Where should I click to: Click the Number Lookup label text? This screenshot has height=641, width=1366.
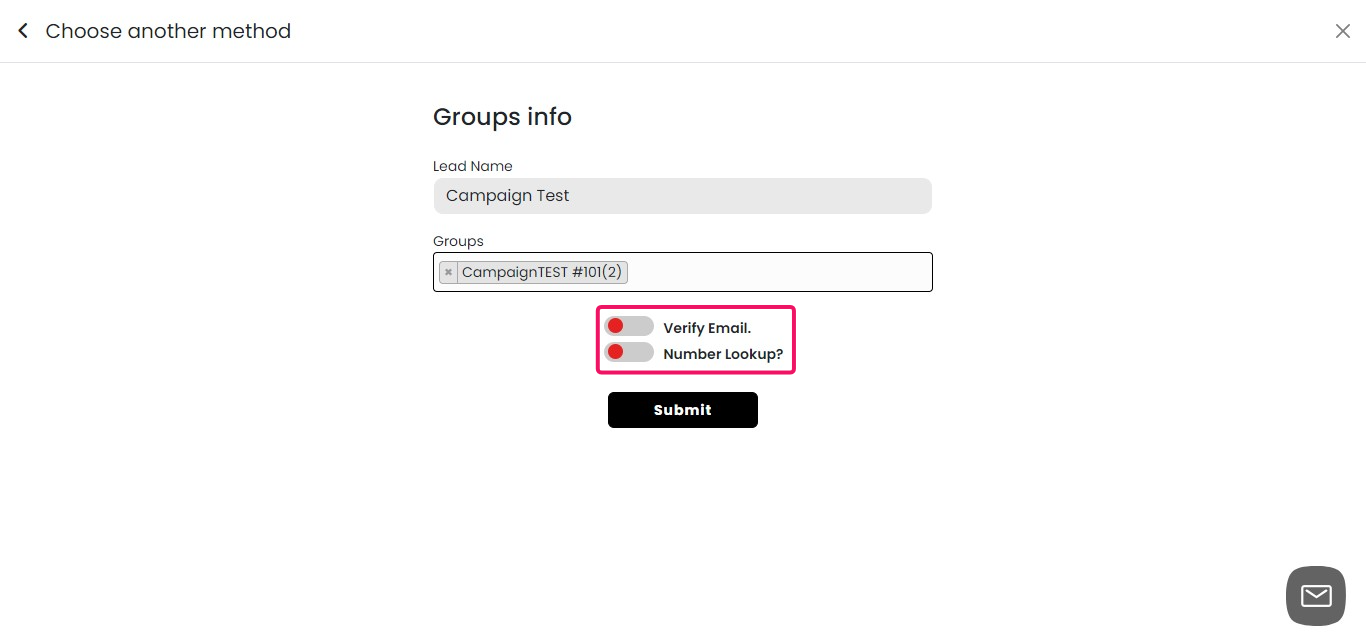click(722, 353)
